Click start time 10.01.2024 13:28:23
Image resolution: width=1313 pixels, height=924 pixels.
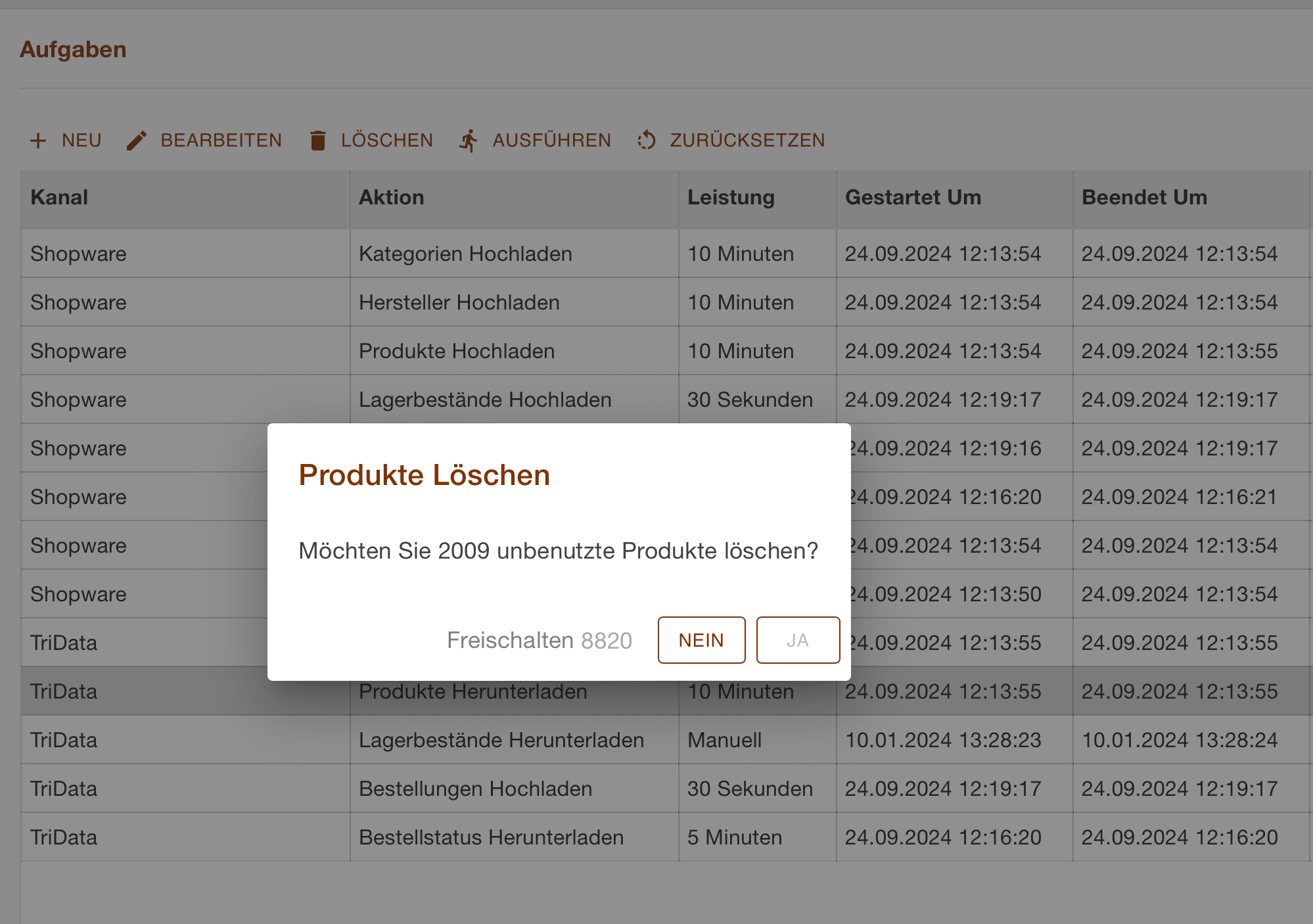pos(954,740)
